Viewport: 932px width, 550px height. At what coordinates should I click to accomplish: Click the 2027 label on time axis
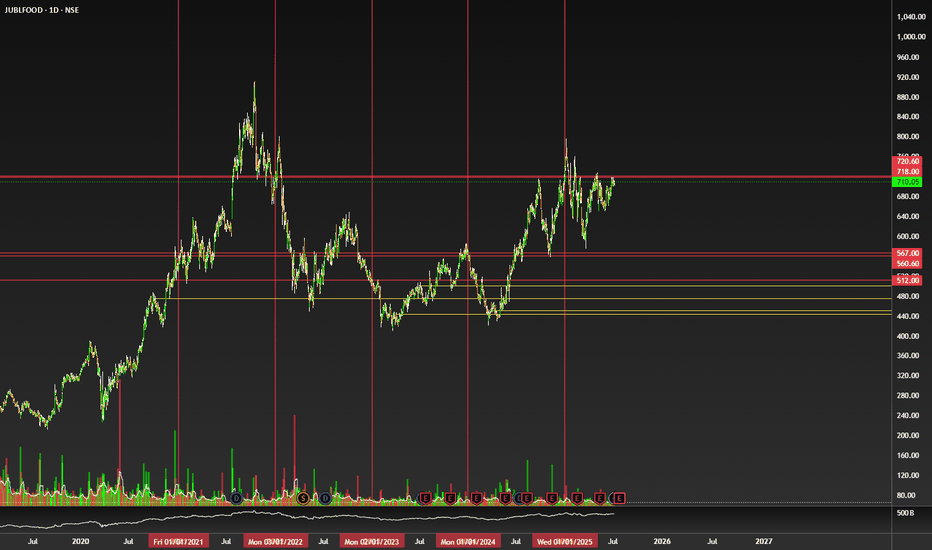coord(764,541)
